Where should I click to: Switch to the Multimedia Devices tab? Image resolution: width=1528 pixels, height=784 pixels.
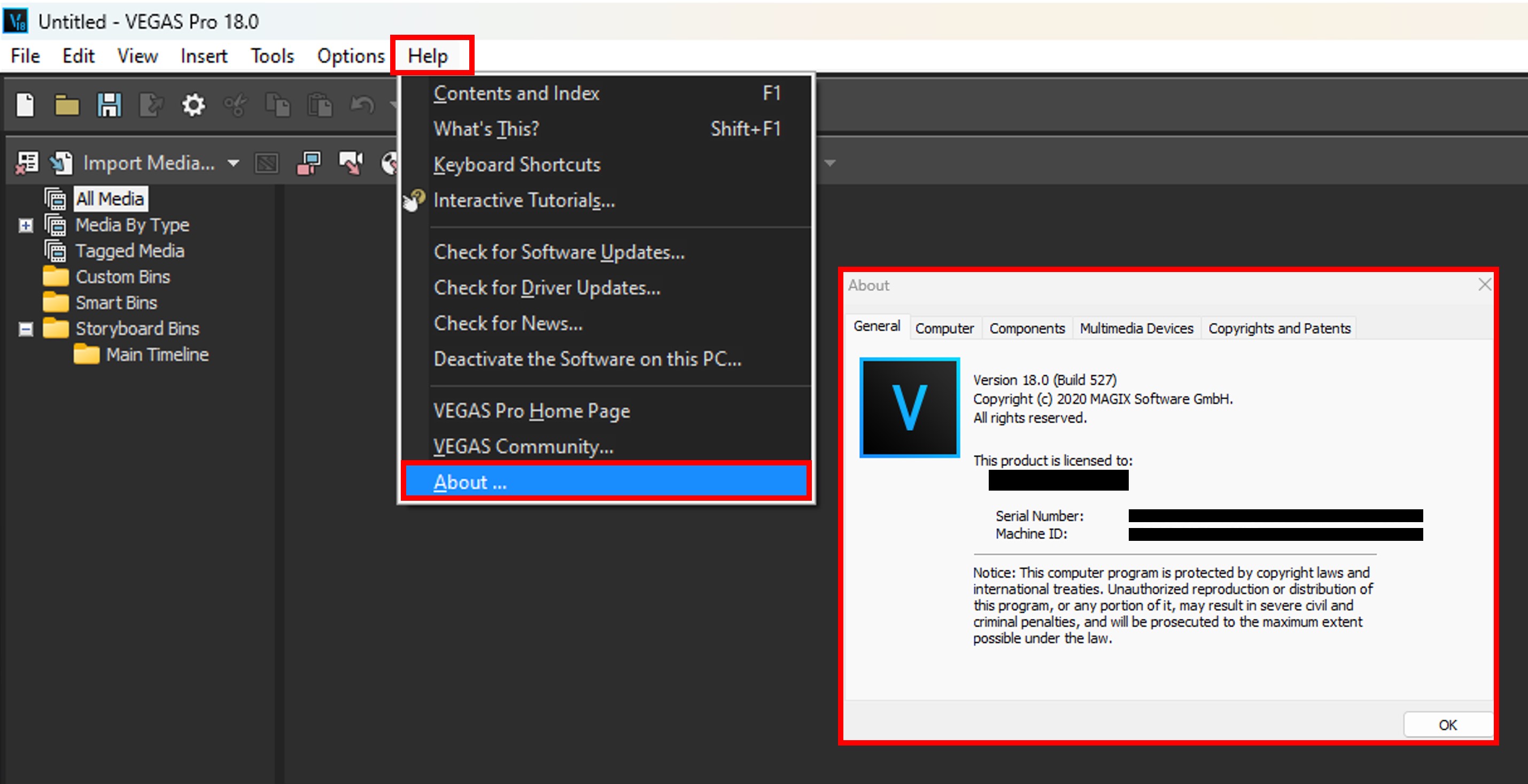(x=1136, y=328)
